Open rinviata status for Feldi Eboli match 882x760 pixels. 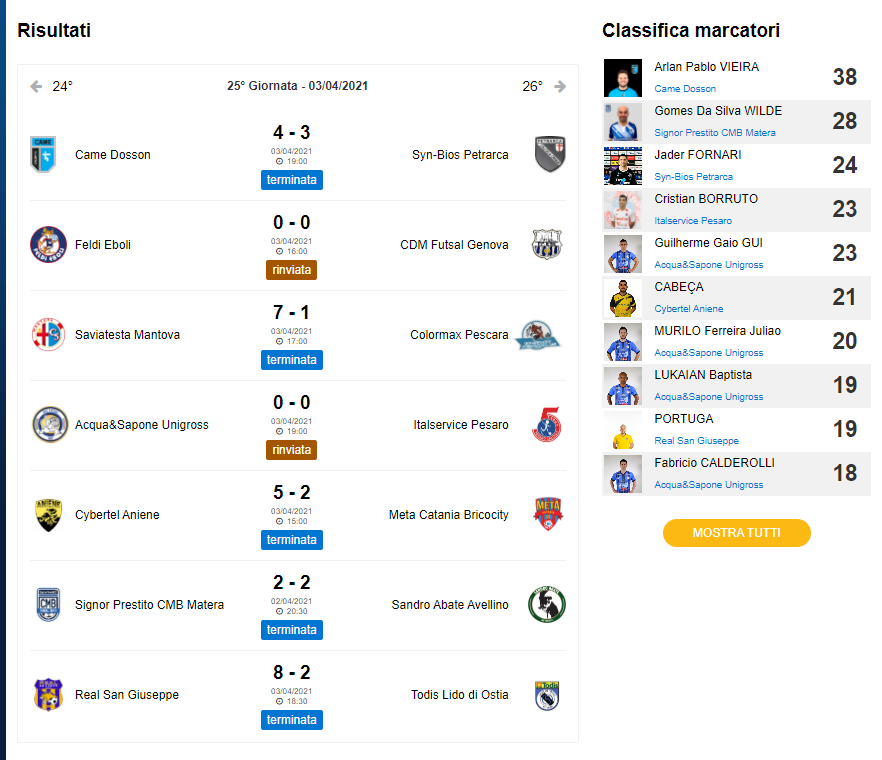click(291, 270)
